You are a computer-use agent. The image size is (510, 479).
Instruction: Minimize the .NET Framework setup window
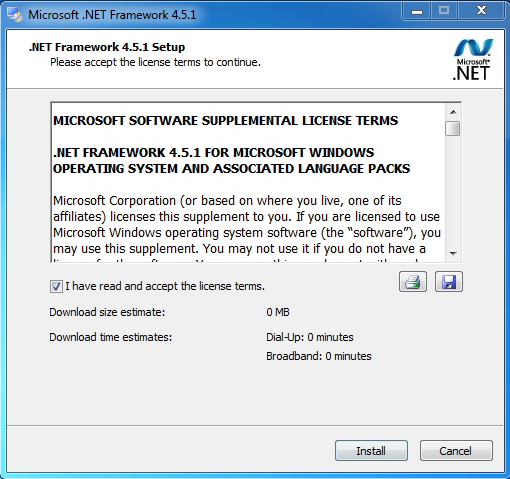pos(417,12)
